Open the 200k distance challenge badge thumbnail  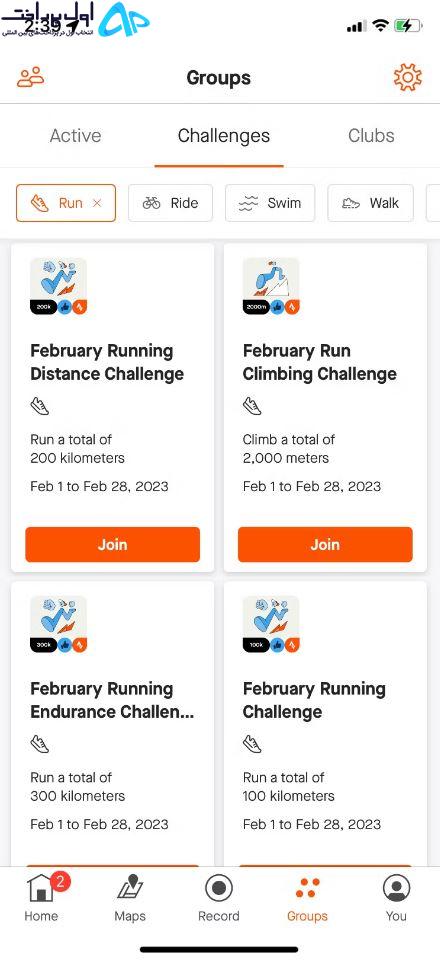tap(59, 287)
